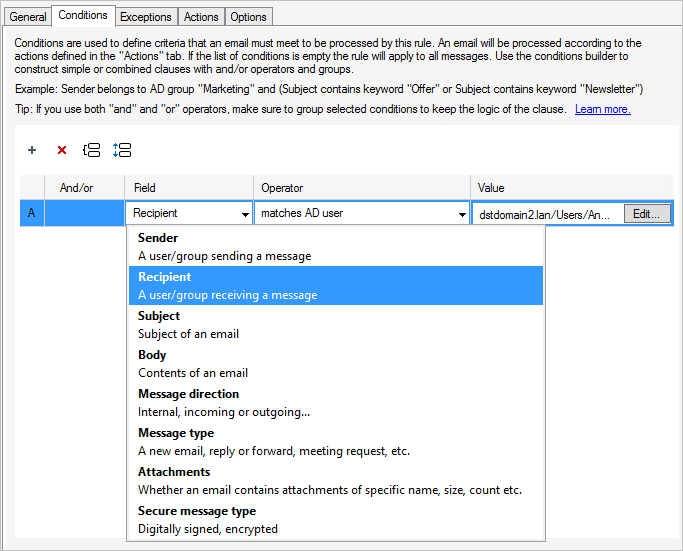Viewport: 683px width, 551px height.
Task: Go to the Actions tab
Action: pos(201,17)
